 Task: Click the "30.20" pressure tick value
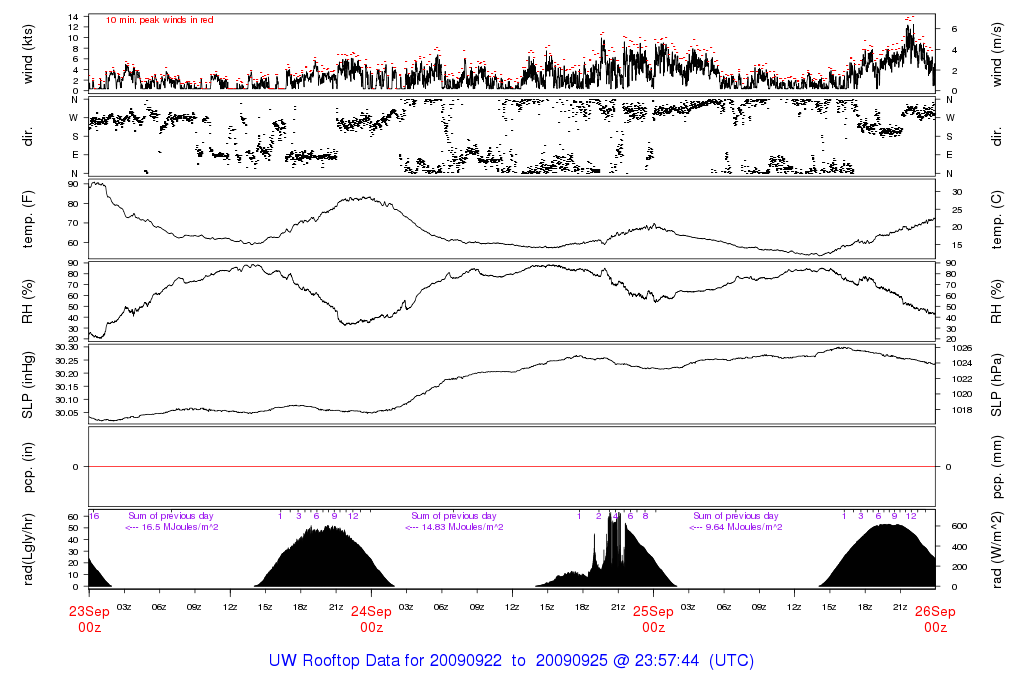point(67,374)
